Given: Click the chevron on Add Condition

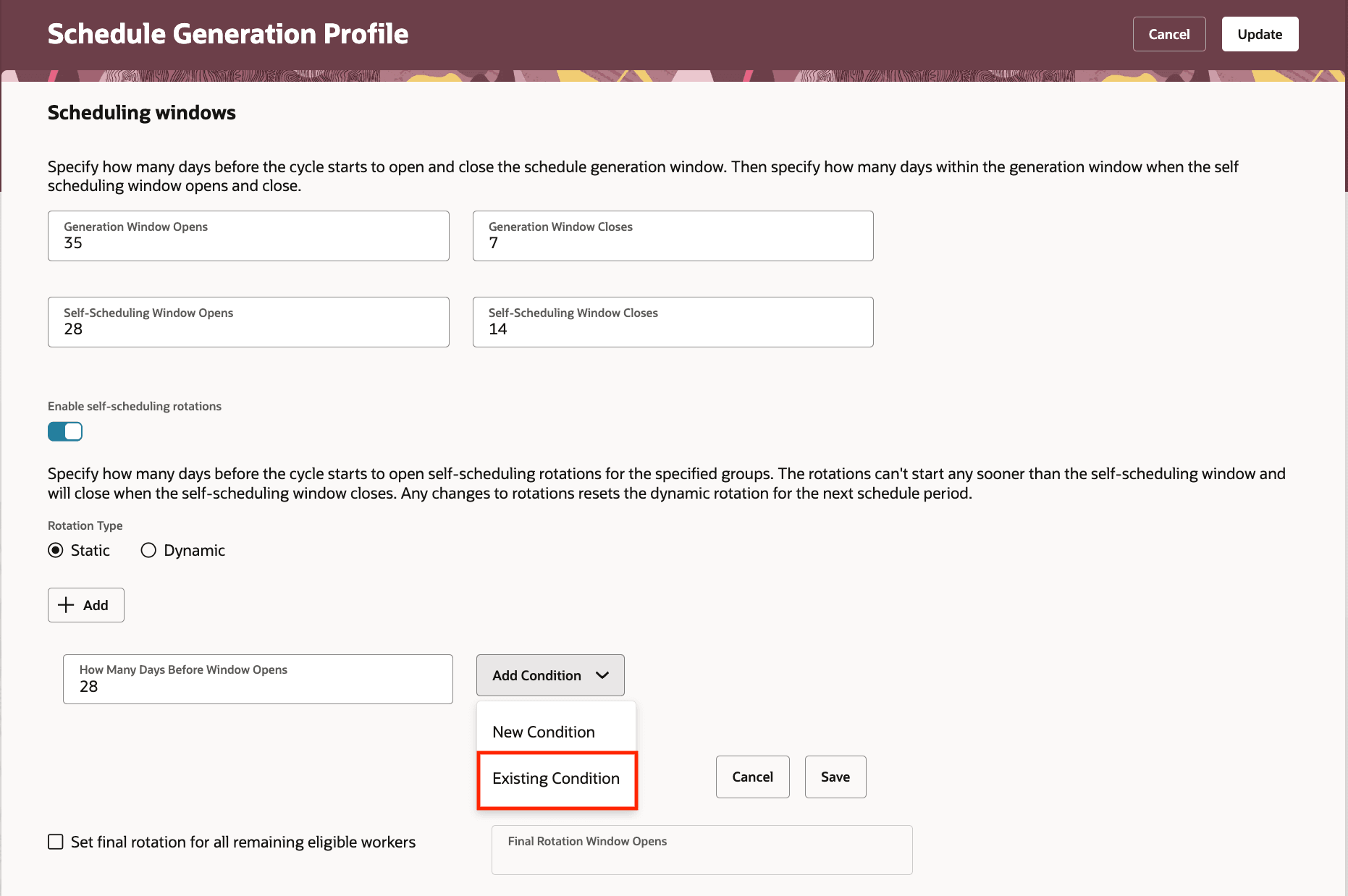Looking at the screenshot, I should (x=603, y=675).
